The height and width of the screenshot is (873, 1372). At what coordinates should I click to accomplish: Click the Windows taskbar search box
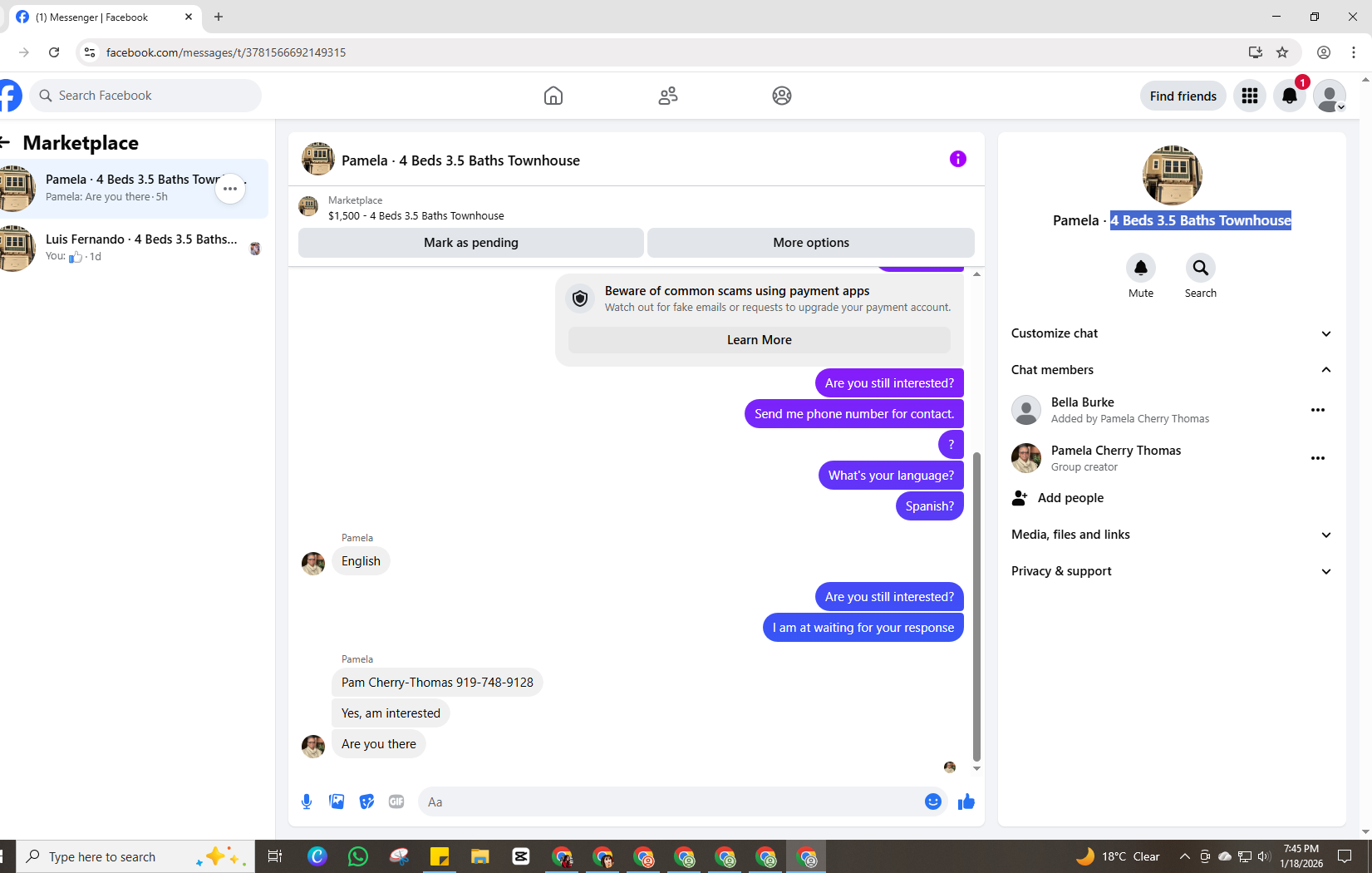point(135,856)
